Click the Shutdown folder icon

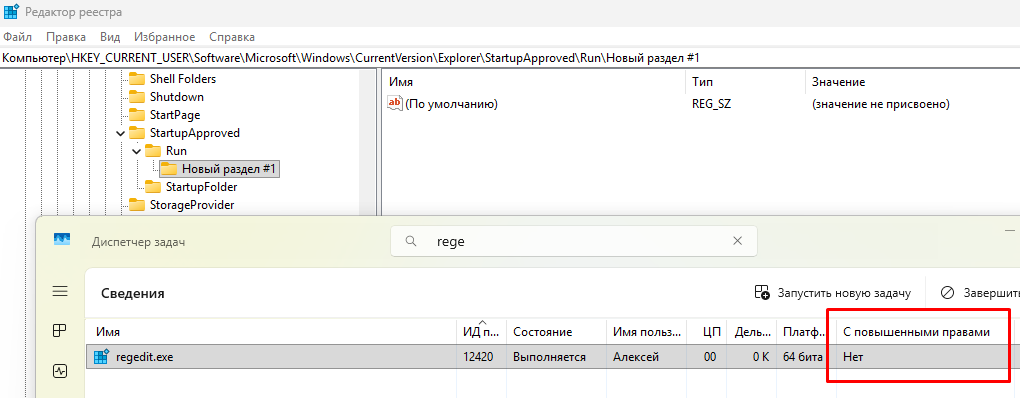coord(137,97)
